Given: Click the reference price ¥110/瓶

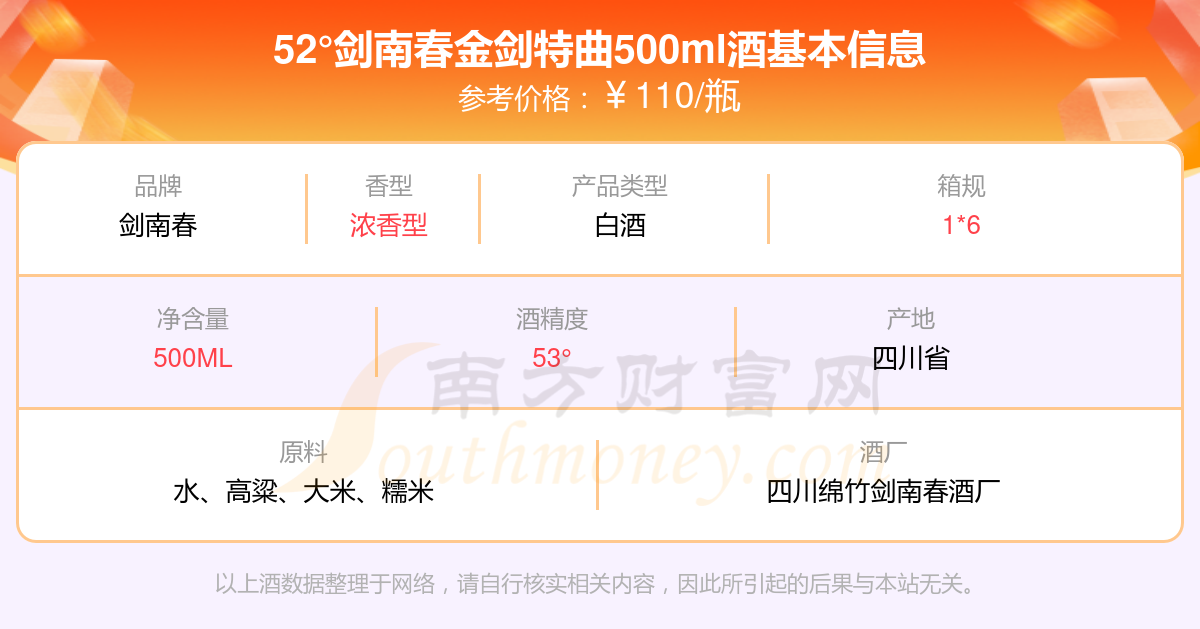Looking at the screenshot, I should click(673, 97).
